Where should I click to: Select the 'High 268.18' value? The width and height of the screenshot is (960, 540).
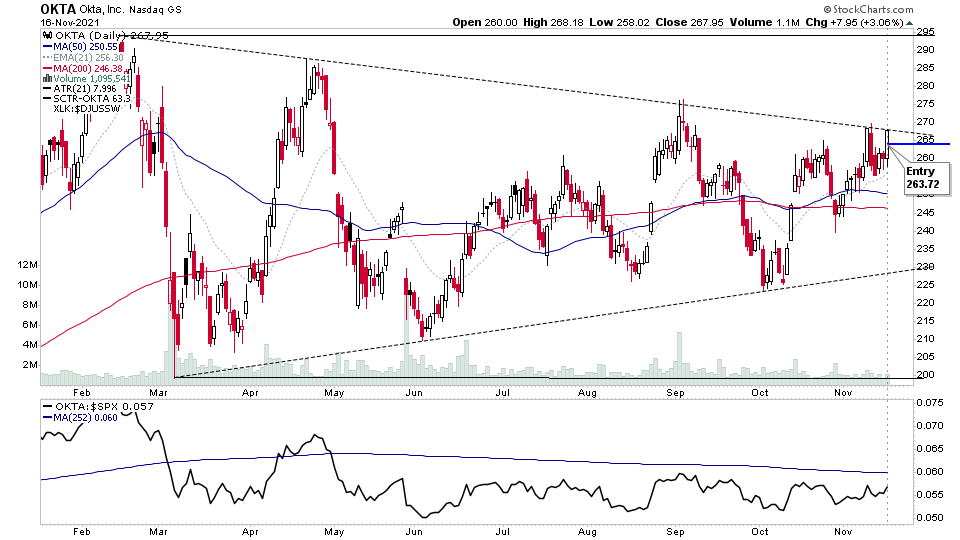click(x=553, y=22)
